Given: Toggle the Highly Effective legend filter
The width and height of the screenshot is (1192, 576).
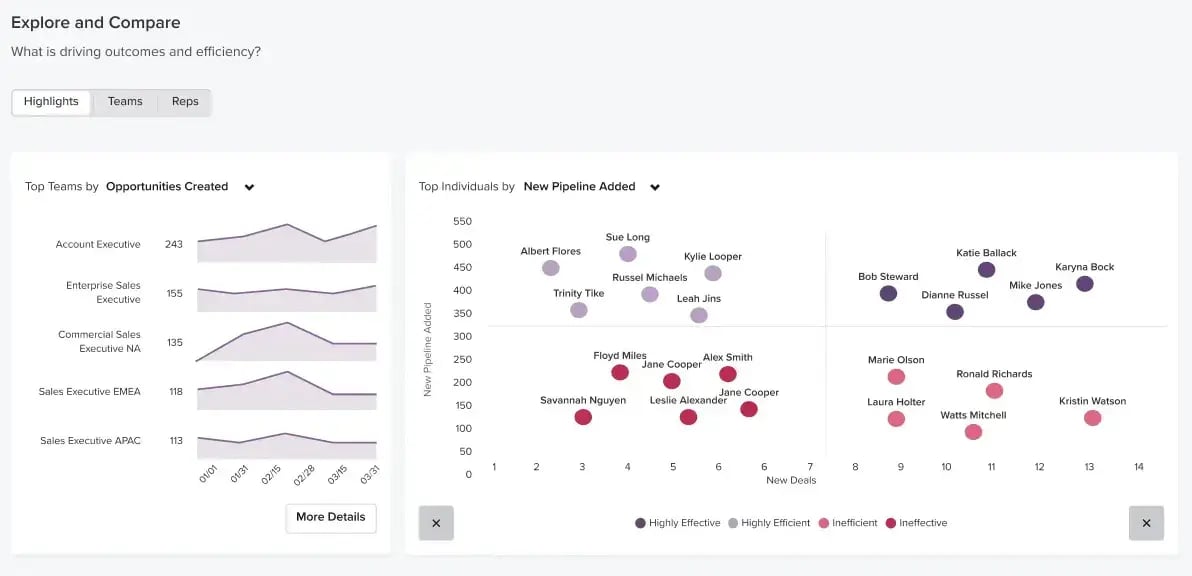Looking at the screenshot, I should click(677, 522).
